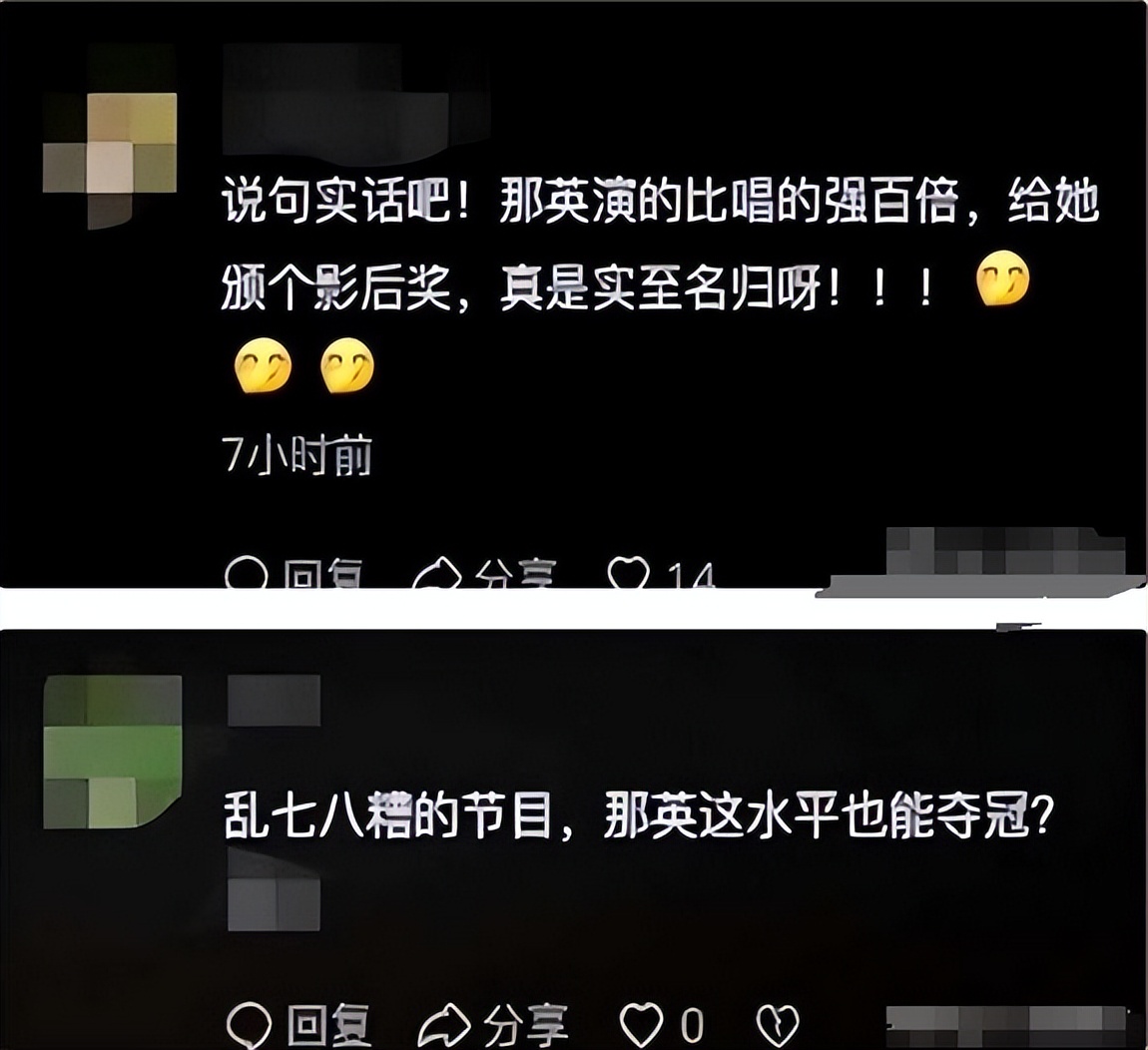
Task: Open the blurred username above 说句实话吧
Action: 335,101
